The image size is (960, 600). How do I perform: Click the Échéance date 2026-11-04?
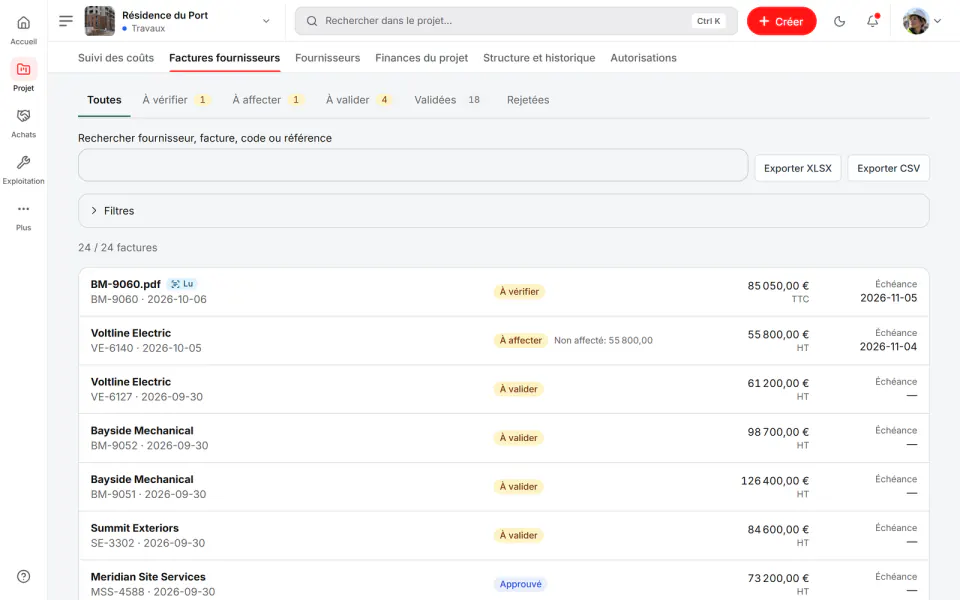888,347
